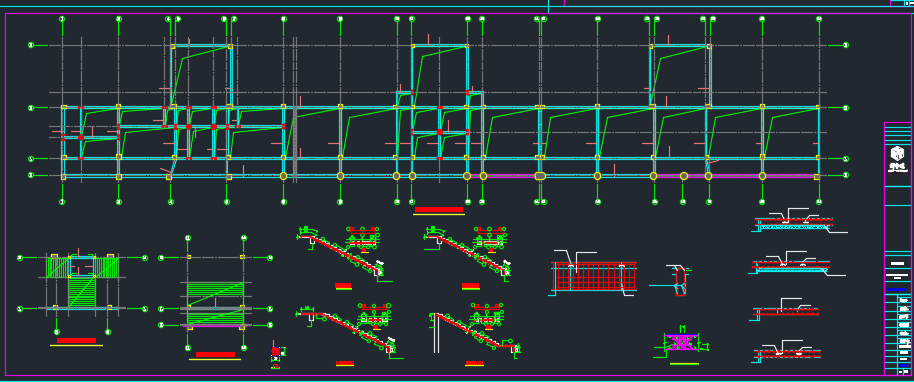The image size is (914, 382).
Task: Click the small red column section symbol
Action: 276,351
